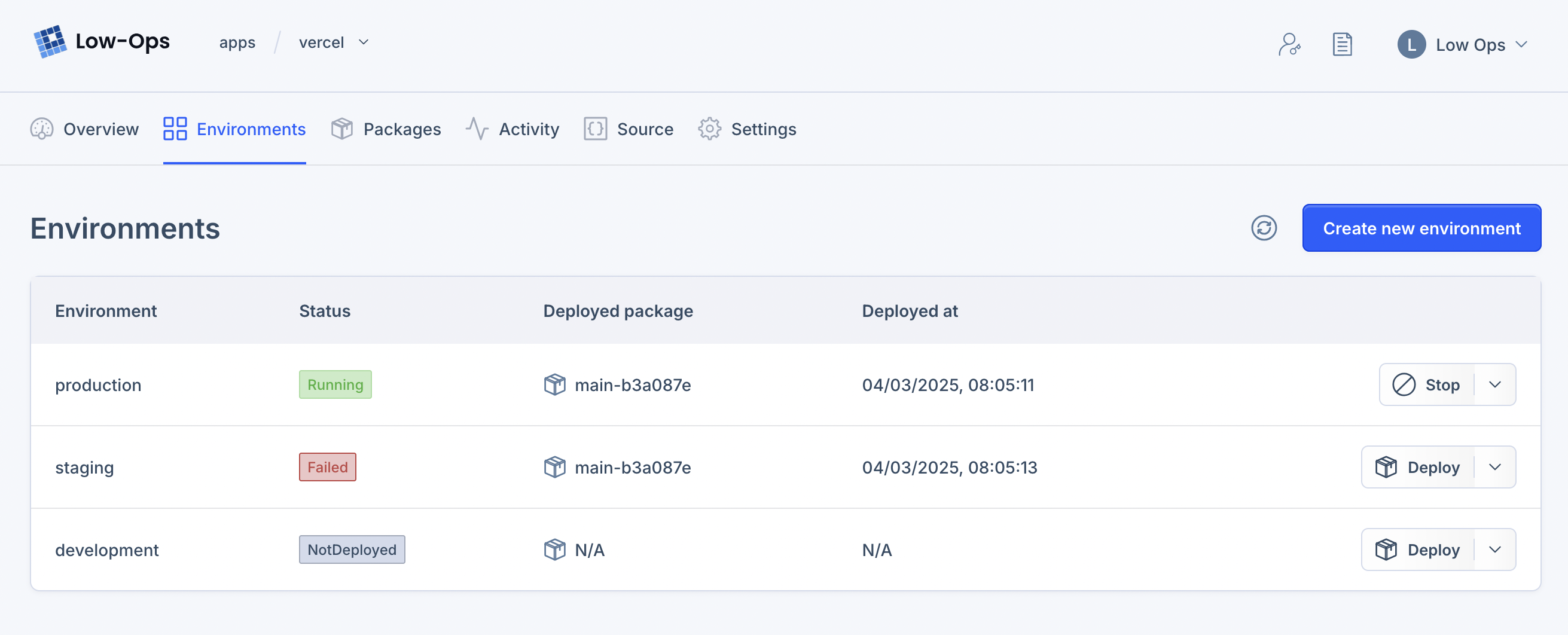1568x635 pixels.
Task: Open the documentation page icon
Action: pos(1341,44)
